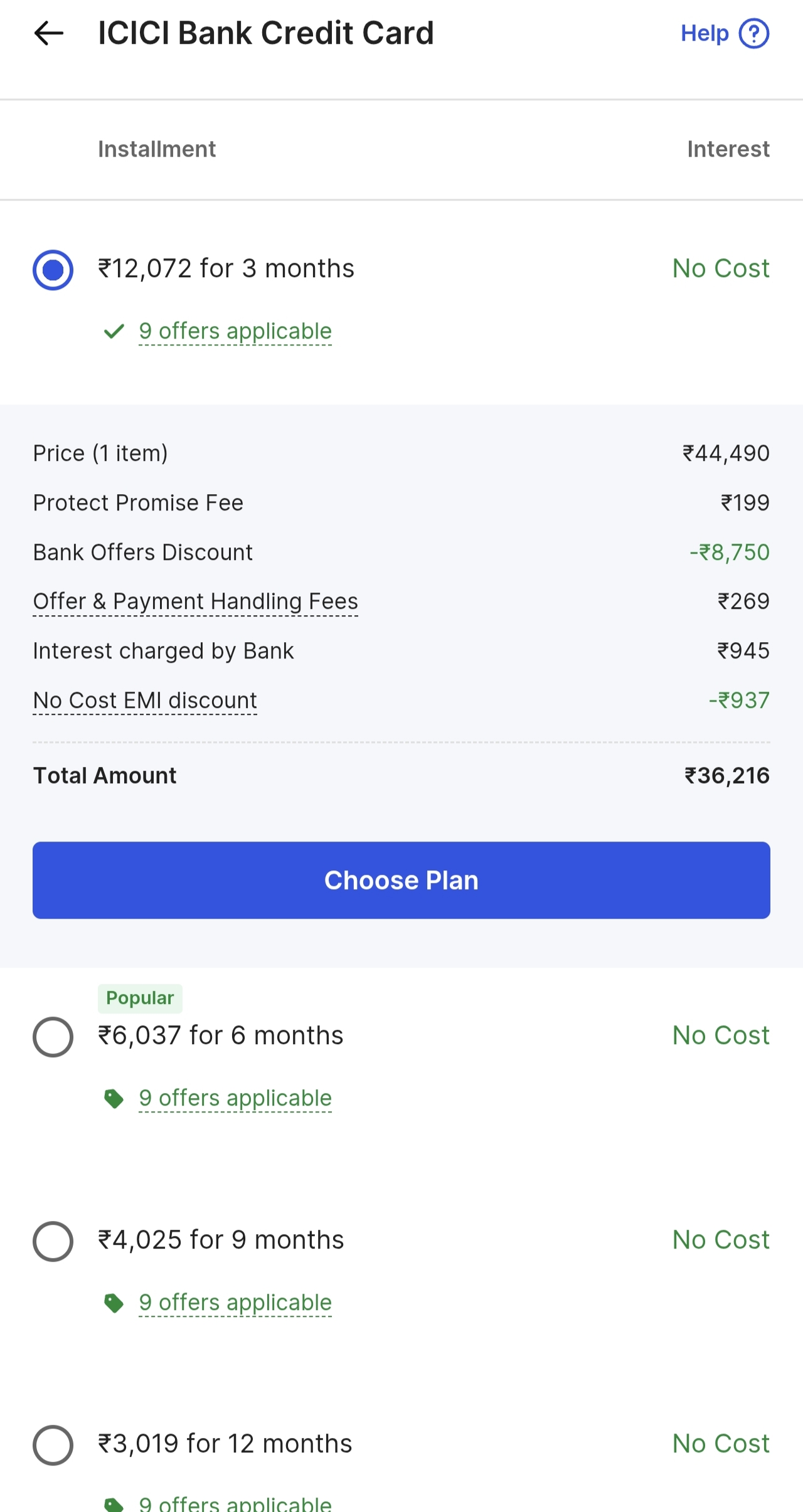View 9 offers applicable for 3 months plan

[x=235, y=331]
